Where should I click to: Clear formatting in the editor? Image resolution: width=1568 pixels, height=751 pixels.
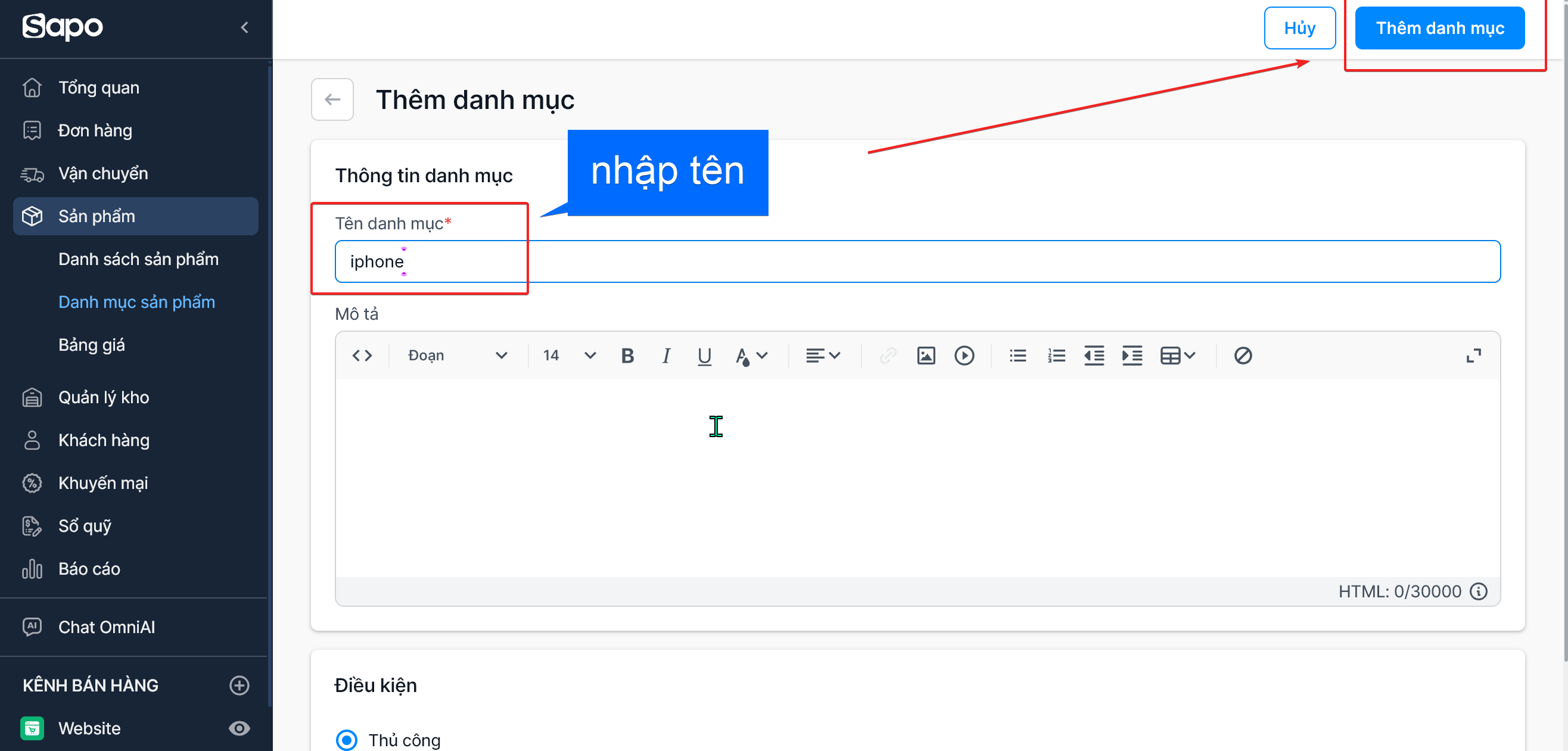pyautogui.click(x=1242, y=356)
